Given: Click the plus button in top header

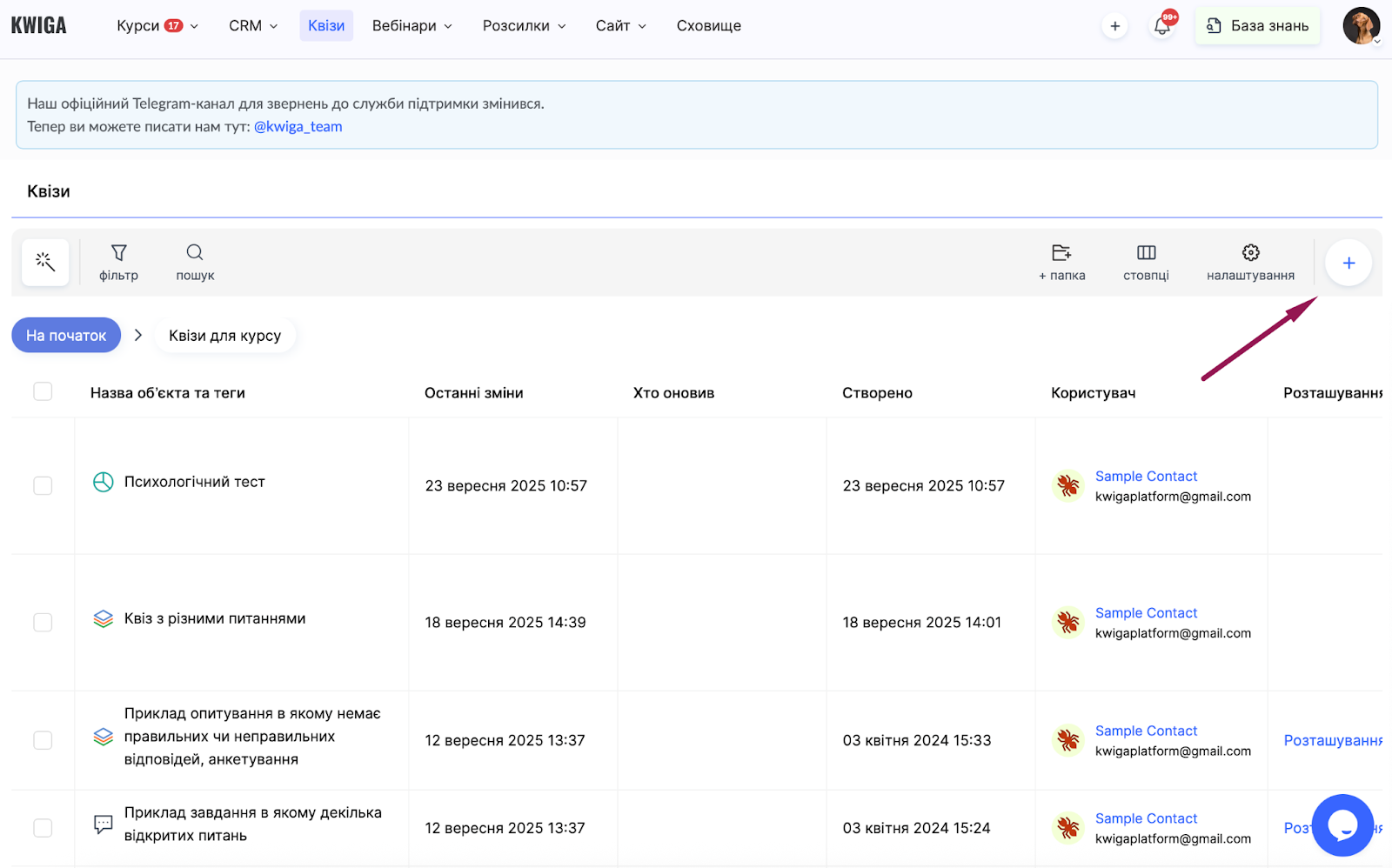Looking at the screenshot, I should pyautogui.click(x=1114, y=26).
